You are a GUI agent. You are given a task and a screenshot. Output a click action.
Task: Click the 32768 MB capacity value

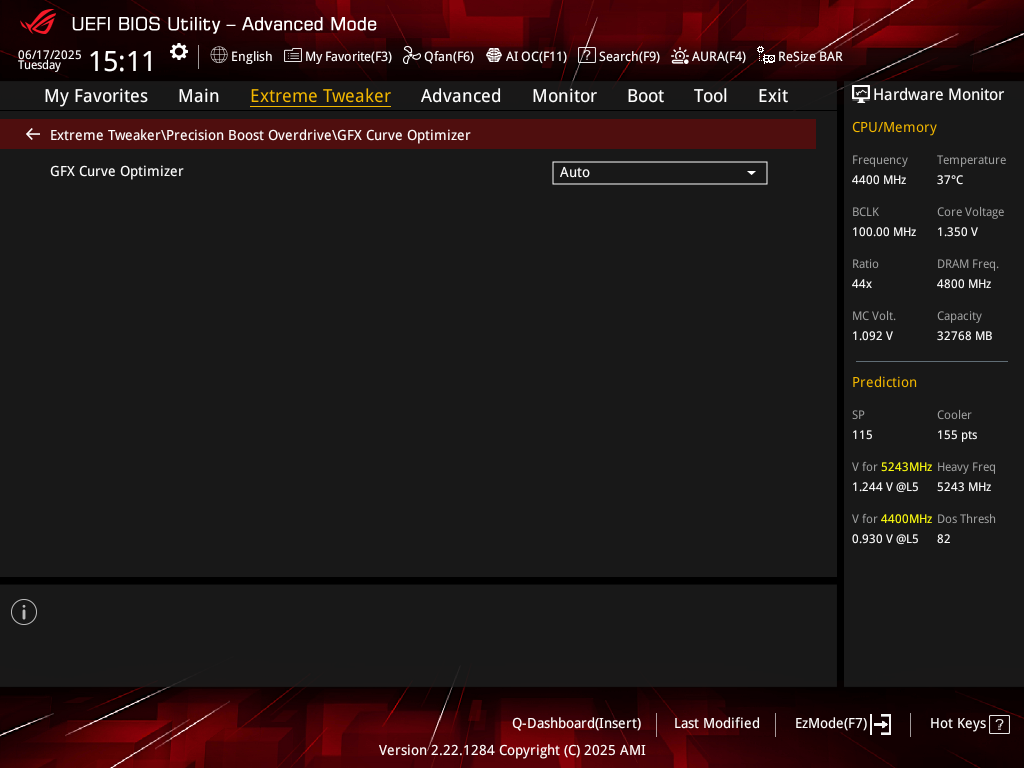click(x=964, y=336)
